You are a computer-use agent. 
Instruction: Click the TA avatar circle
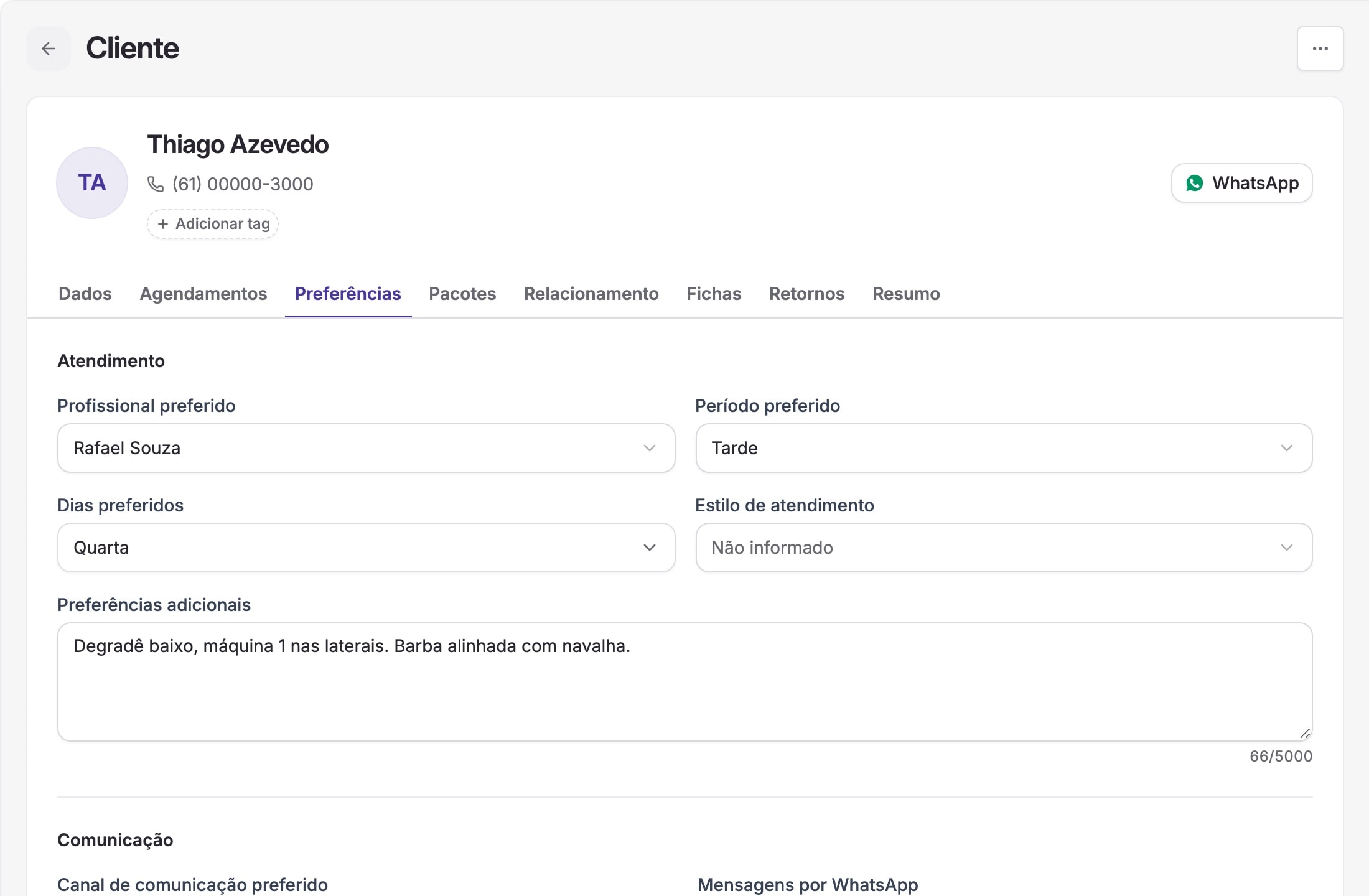(x=92, y=183)
